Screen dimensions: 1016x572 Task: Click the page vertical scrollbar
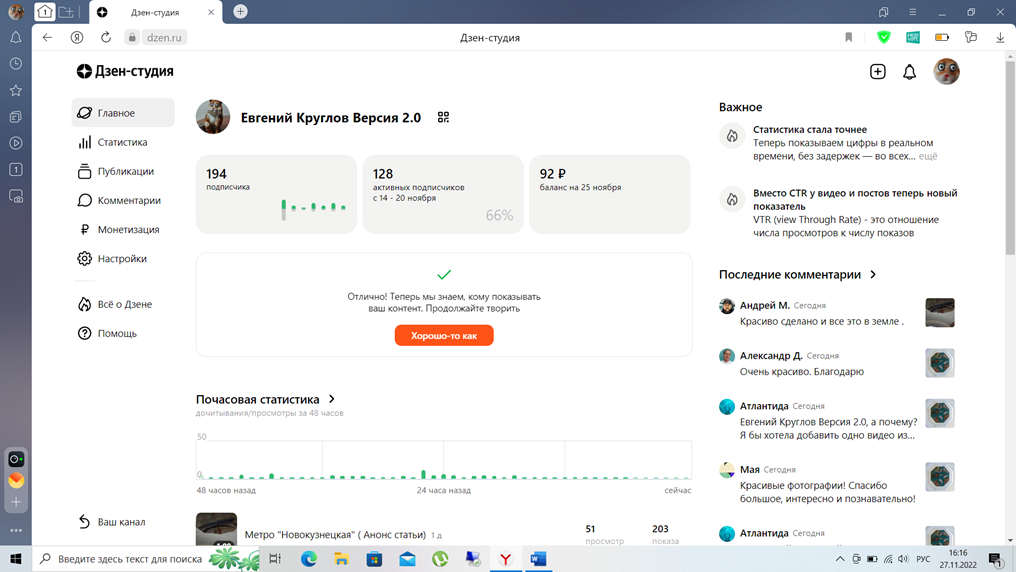point(1010,157)
